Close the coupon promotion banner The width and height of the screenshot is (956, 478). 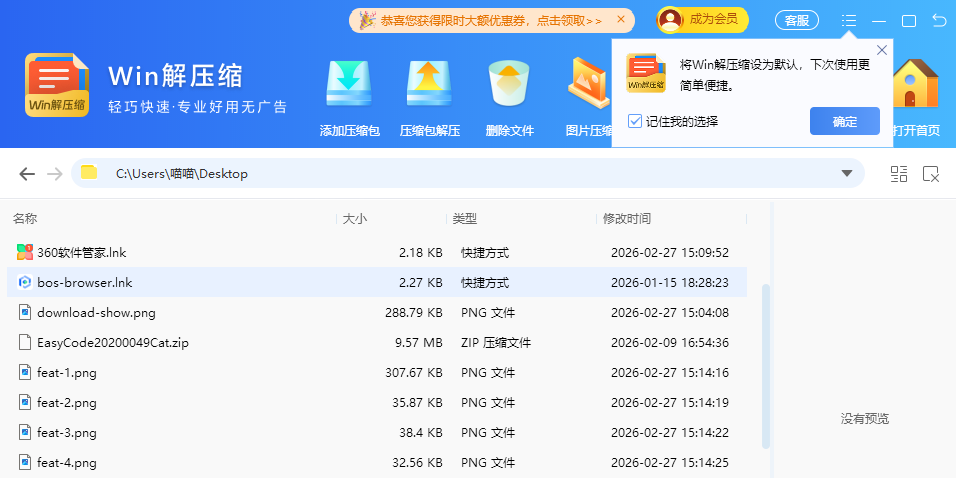[x=621, y=19]
